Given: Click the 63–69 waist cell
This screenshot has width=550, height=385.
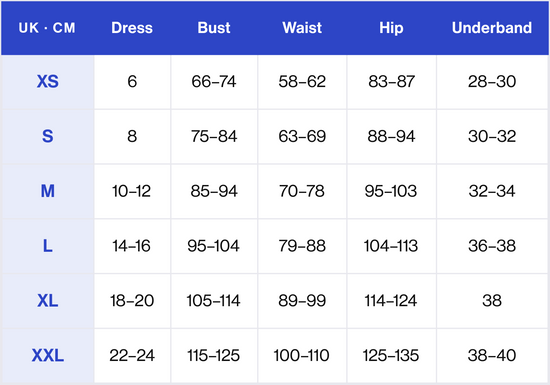Looking at the screenshot, I should (x=302, y=136).
